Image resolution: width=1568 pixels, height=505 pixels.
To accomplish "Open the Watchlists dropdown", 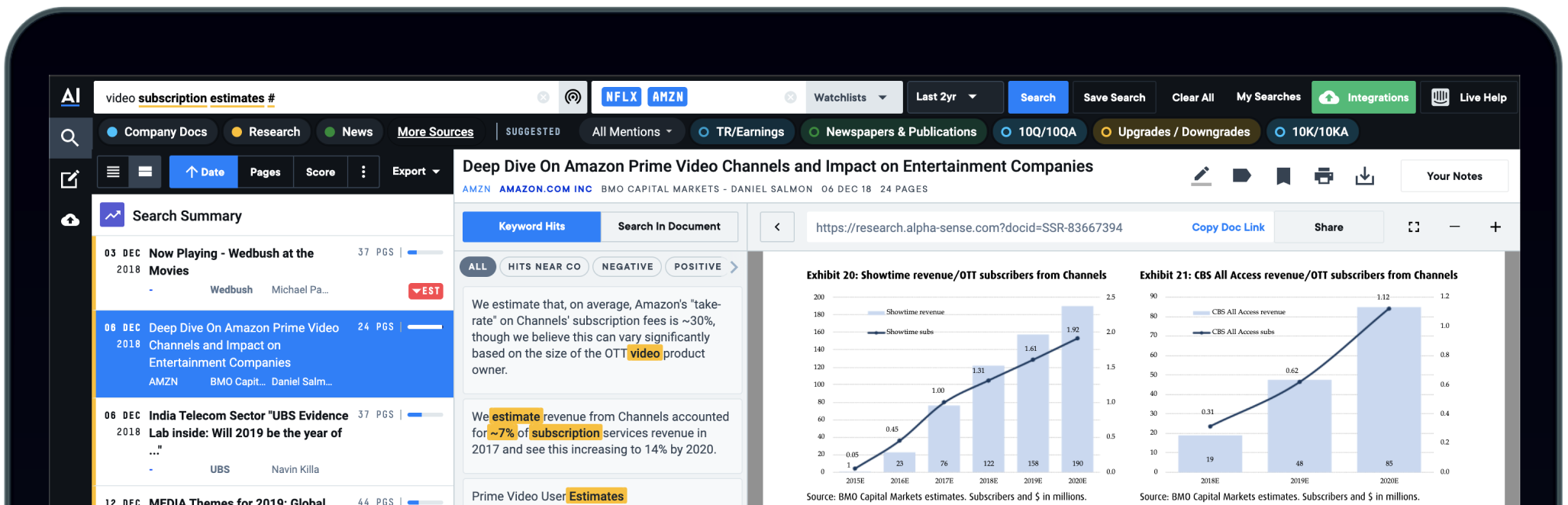I will (x=851, y=98).
